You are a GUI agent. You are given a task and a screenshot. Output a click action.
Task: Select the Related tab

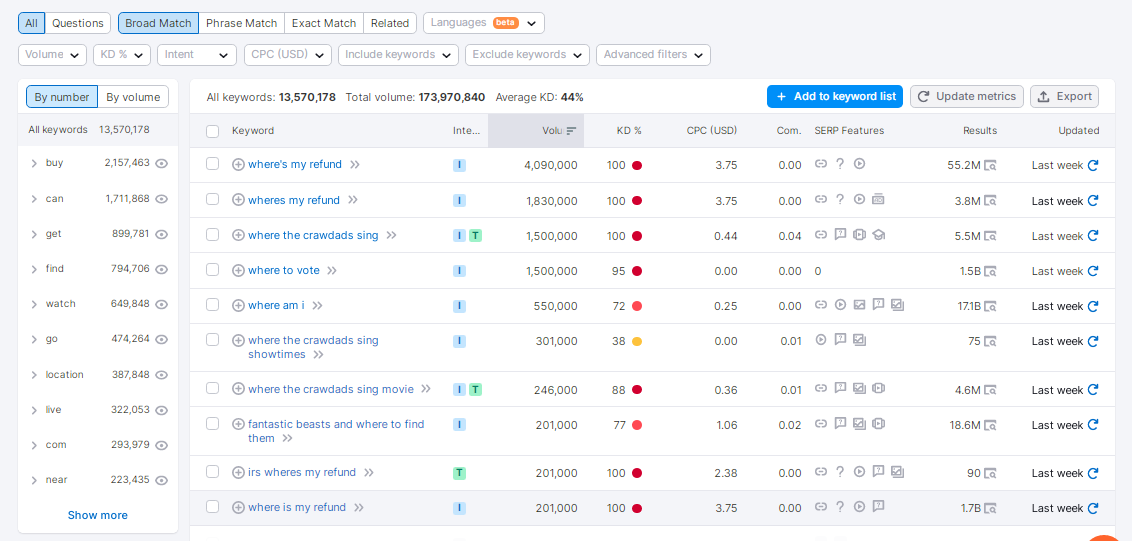tap(390, 23)
